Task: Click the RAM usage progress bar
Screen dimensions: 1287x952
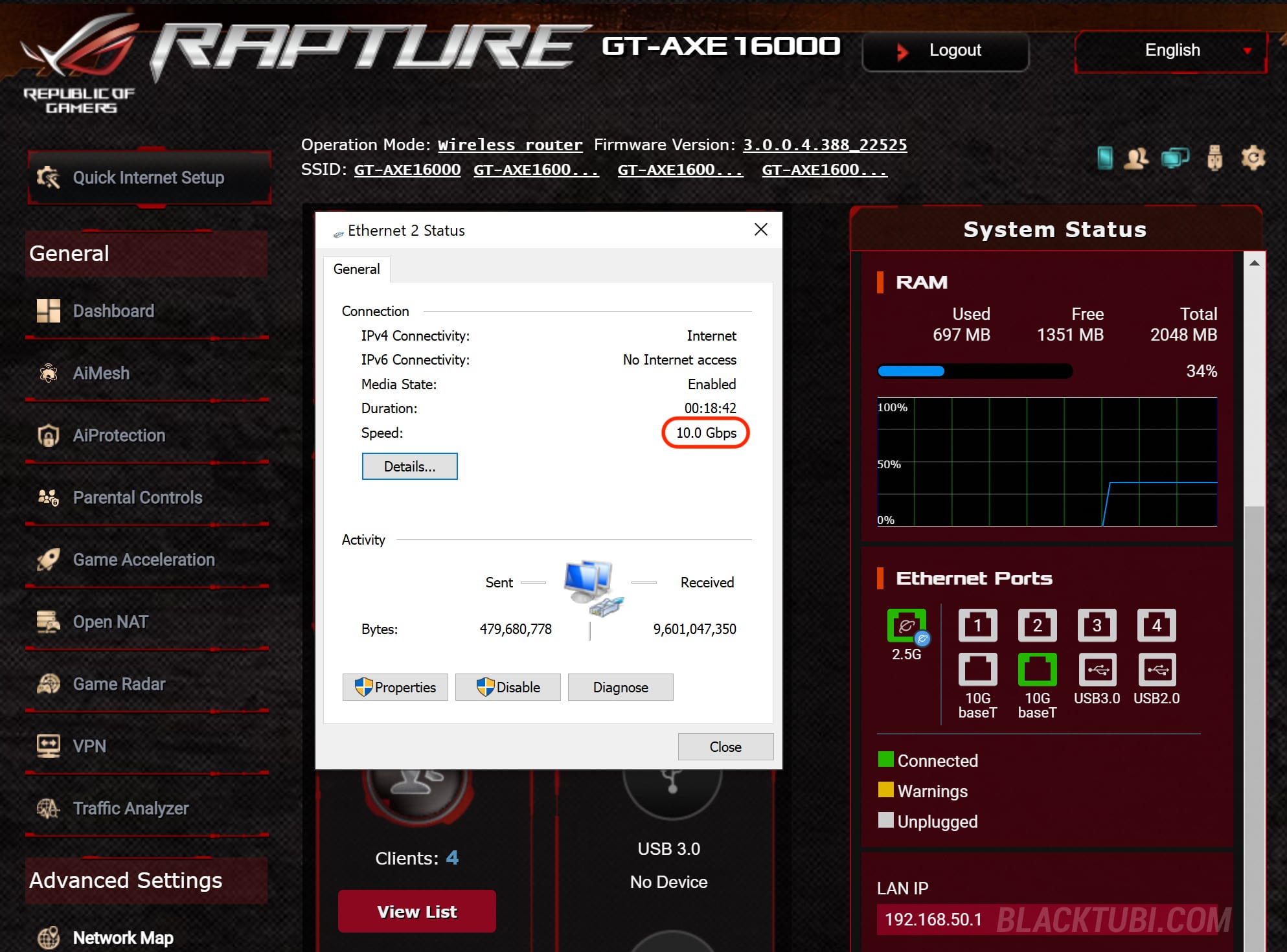Action: [974, 371]
